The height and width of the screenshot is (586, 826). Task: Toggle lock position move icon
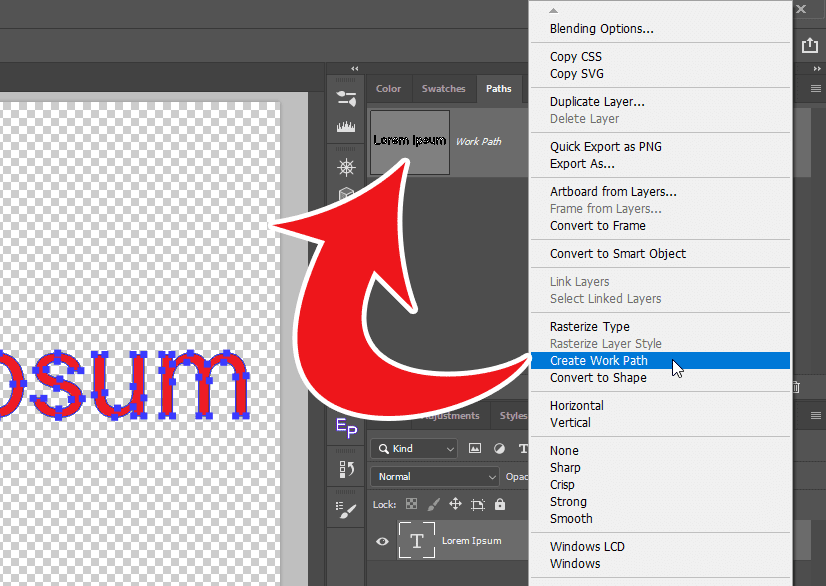455,504
